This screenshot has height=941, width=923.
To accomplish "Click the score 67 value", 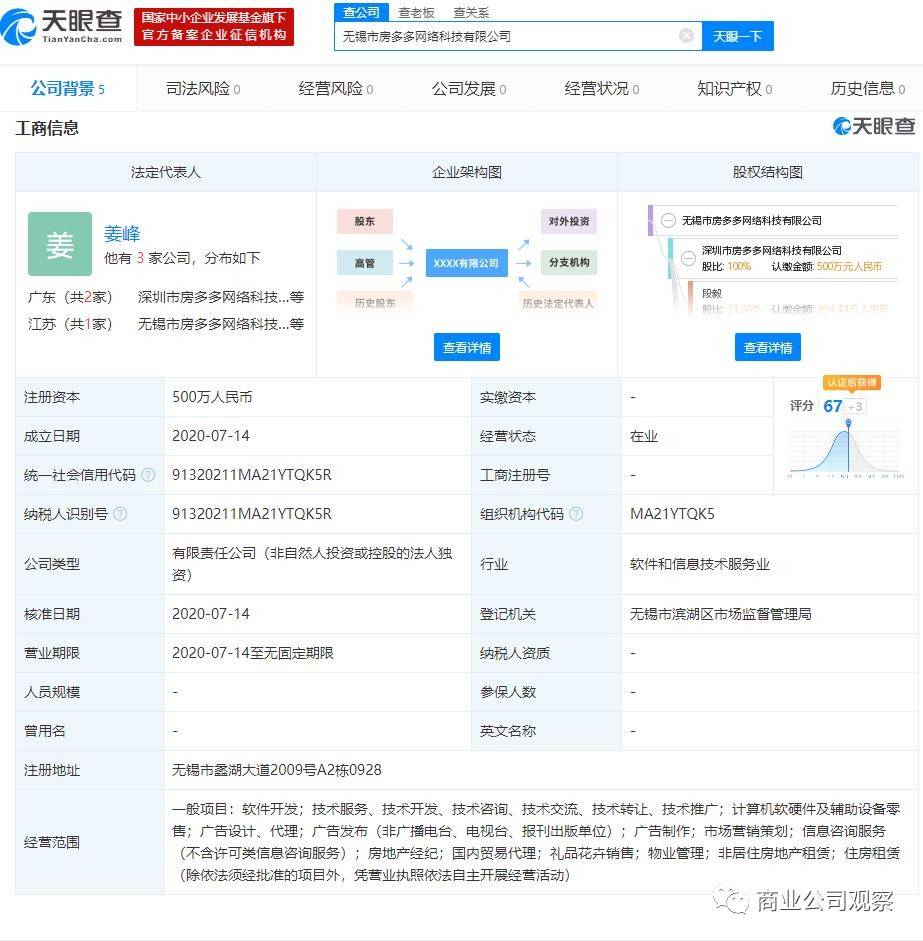I will click(832, 406).
